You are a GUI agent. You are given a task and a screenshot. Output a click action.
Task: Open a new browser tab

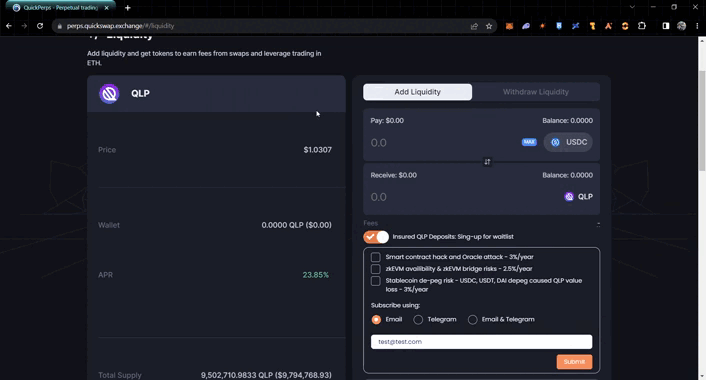point(128,8)
